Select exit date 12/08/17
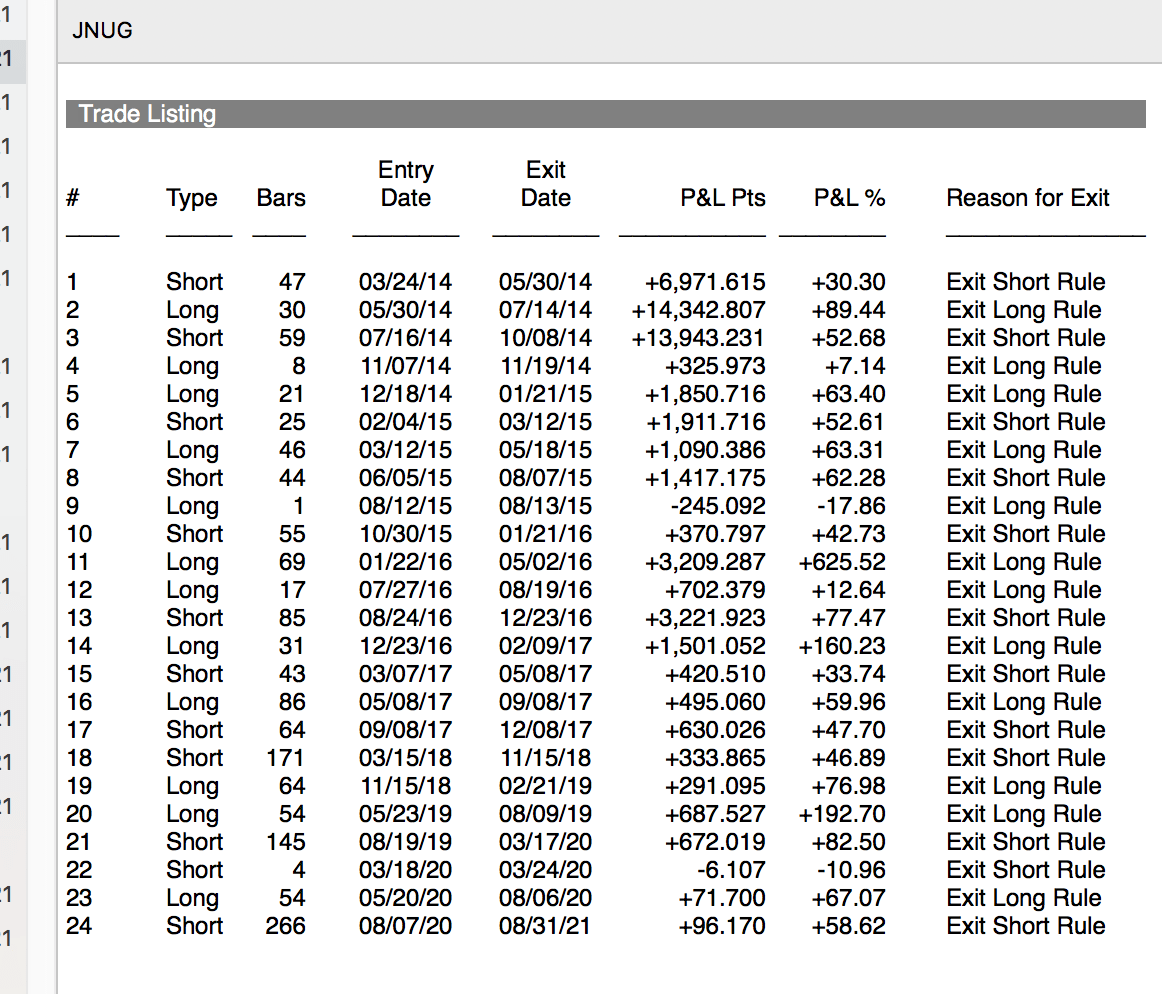 (545, 730)
